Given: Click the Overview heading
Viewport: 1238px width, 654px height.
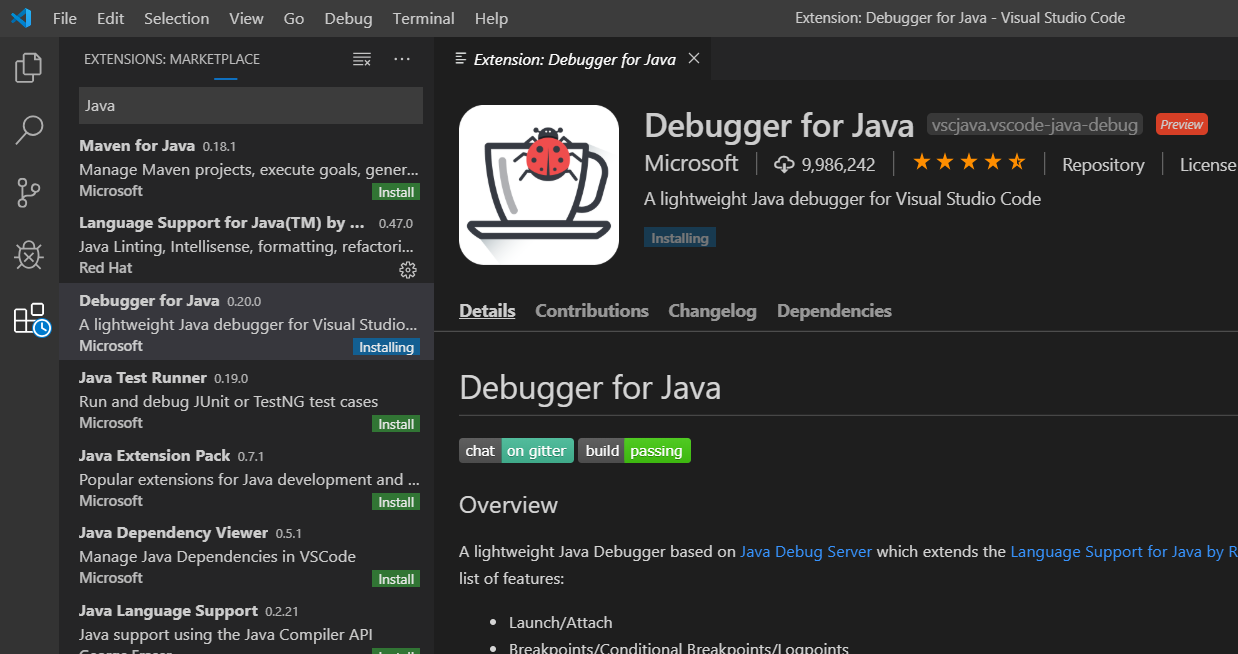Looking at the screenshot, I should [x=508, y=505].
